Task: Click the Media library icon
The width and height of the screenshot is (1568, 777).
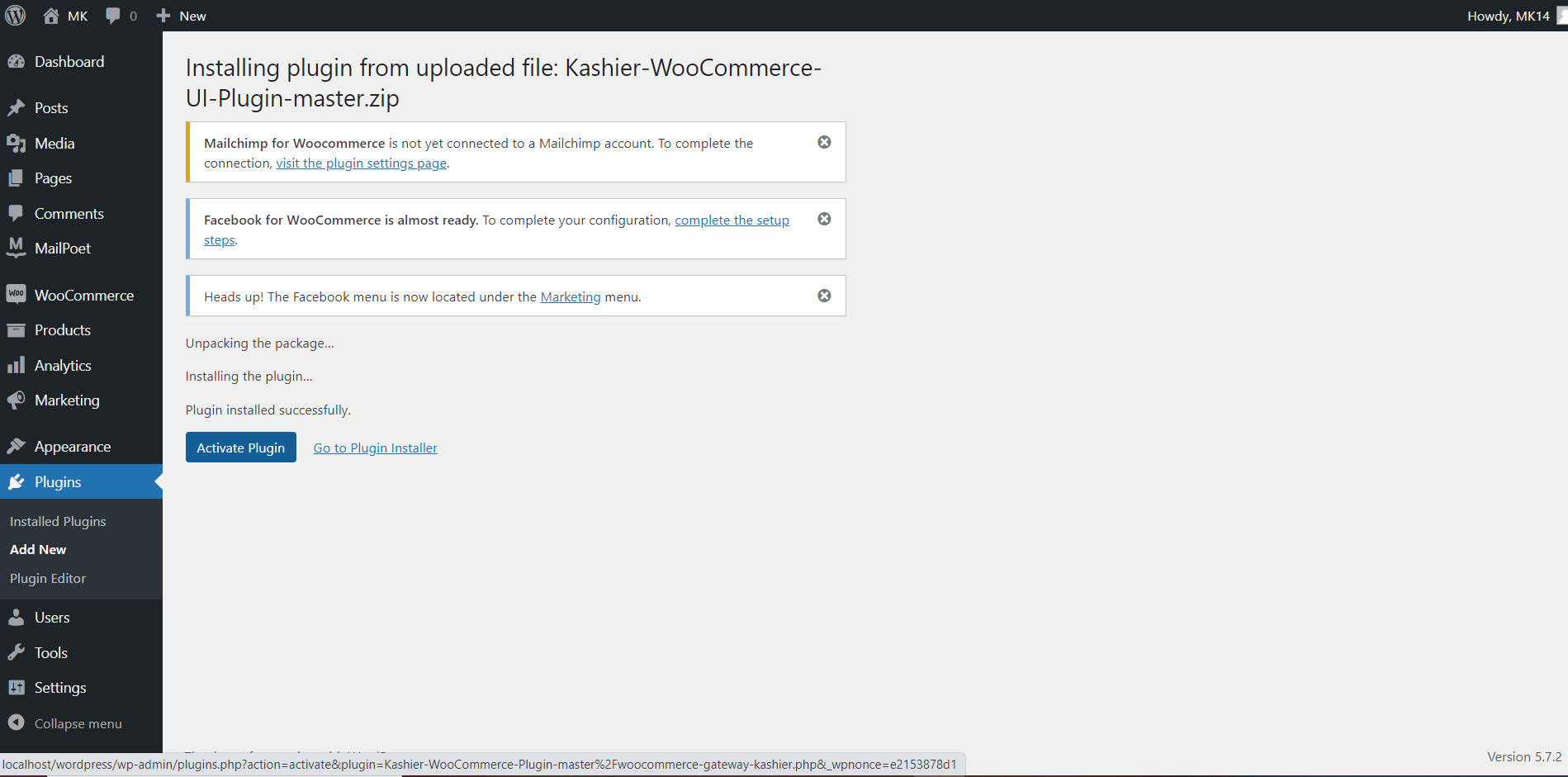Action: click(17, 144)
